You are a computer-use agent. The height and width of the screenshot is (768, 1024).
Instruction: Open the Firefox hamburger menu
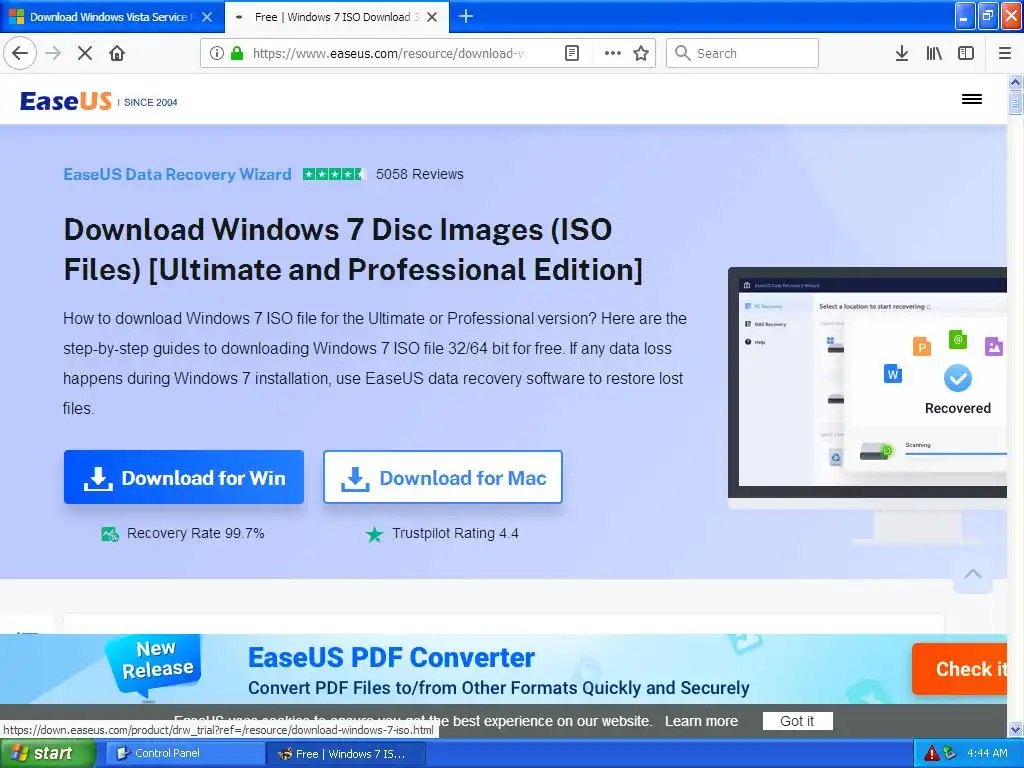(x=1004, y=53)
